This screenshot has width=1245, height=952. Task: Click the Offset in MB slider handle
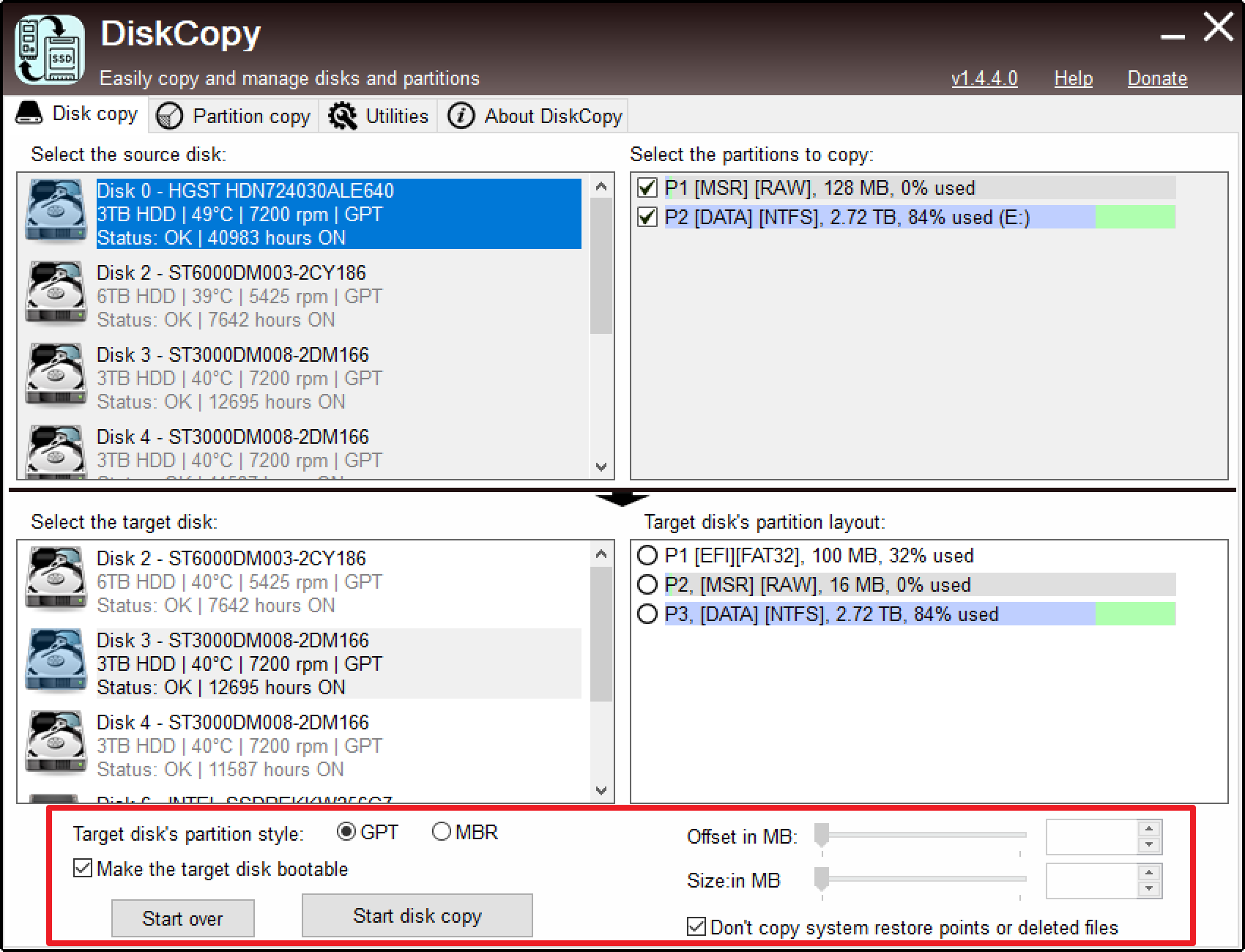point(822,835)
